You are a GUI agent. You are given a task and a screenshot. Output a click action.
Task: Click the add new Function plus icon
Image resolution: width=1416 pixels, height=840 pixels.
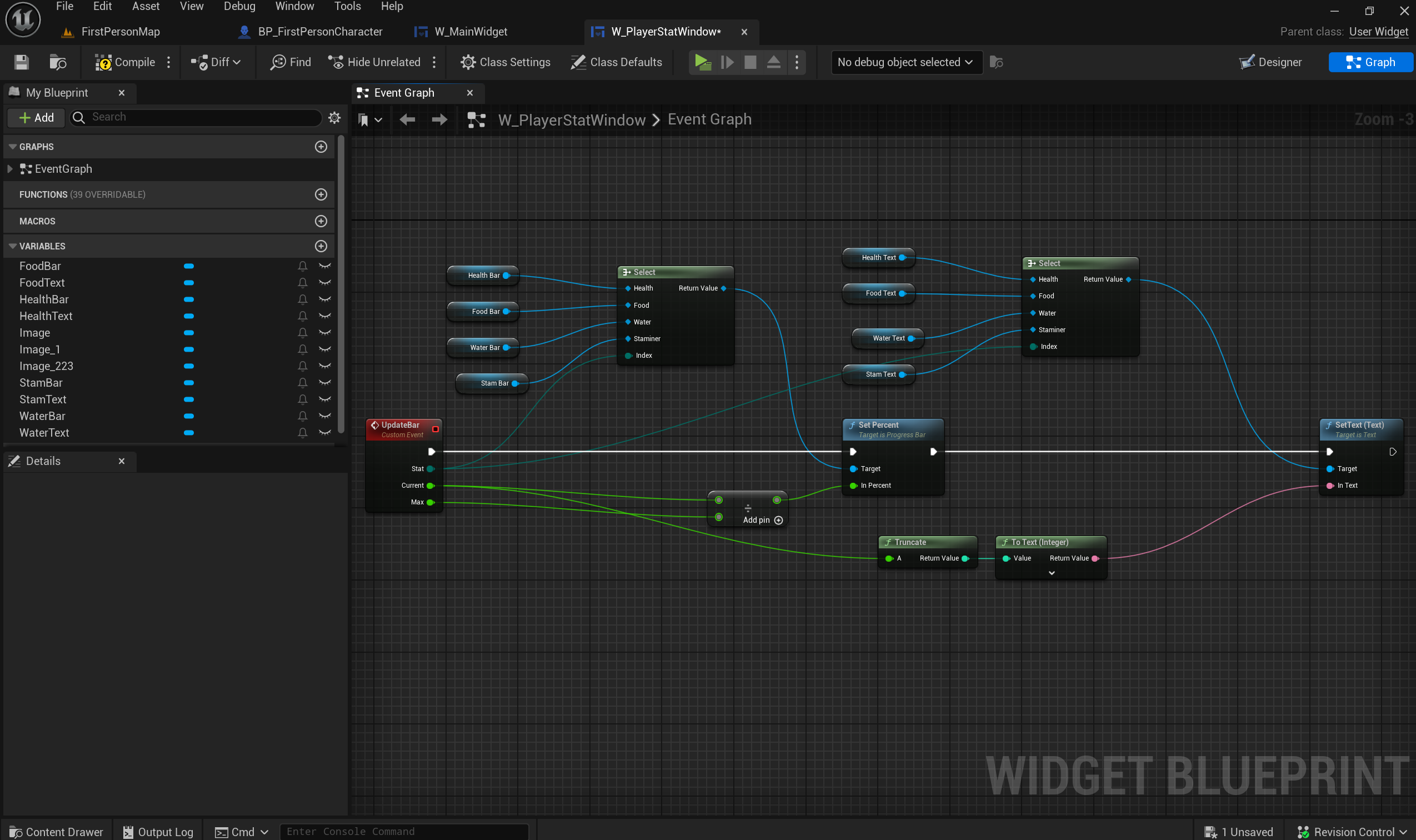tap(321, 194)
